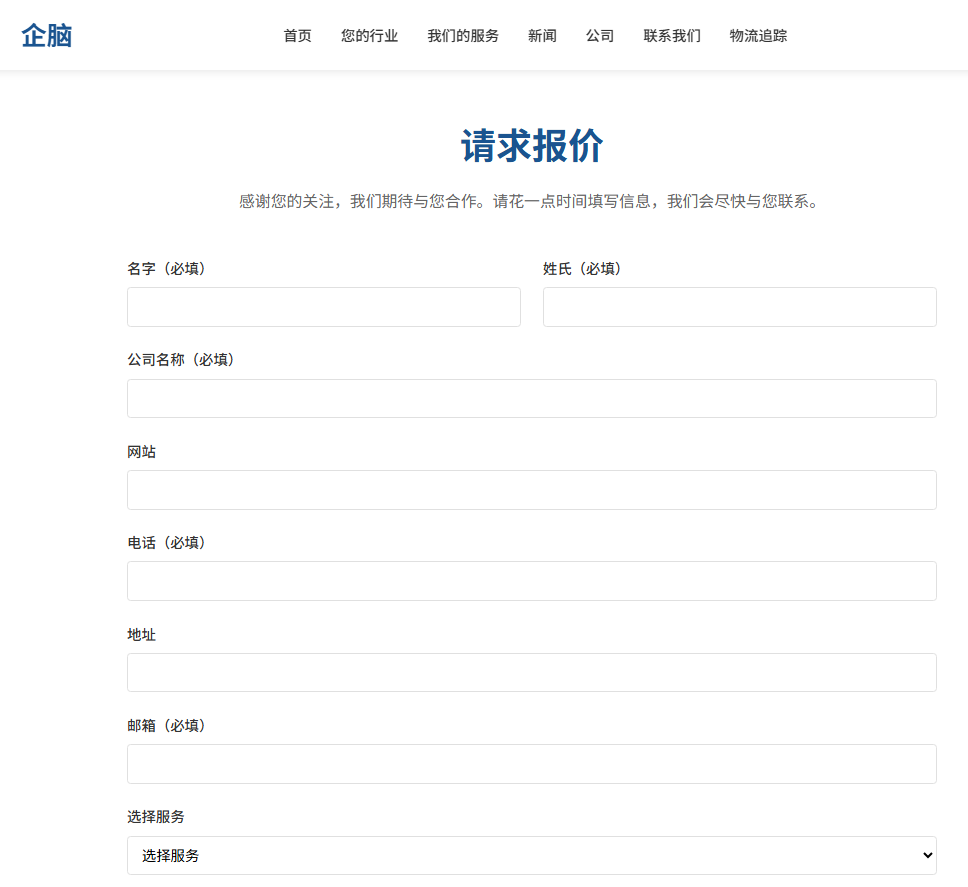
Task: Click the 网站 input field
Action: [531, 490]
